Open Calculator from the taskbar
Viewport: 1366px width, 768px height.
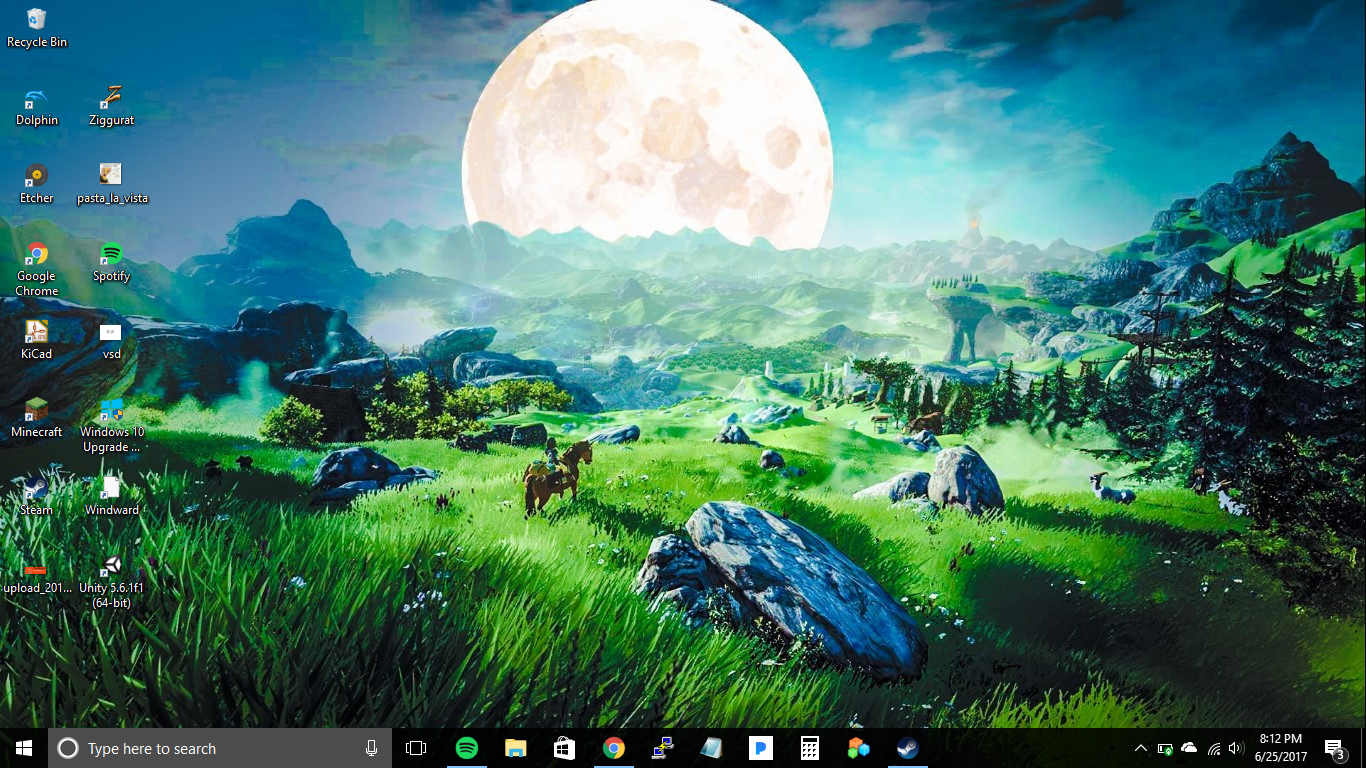[809, 748]
